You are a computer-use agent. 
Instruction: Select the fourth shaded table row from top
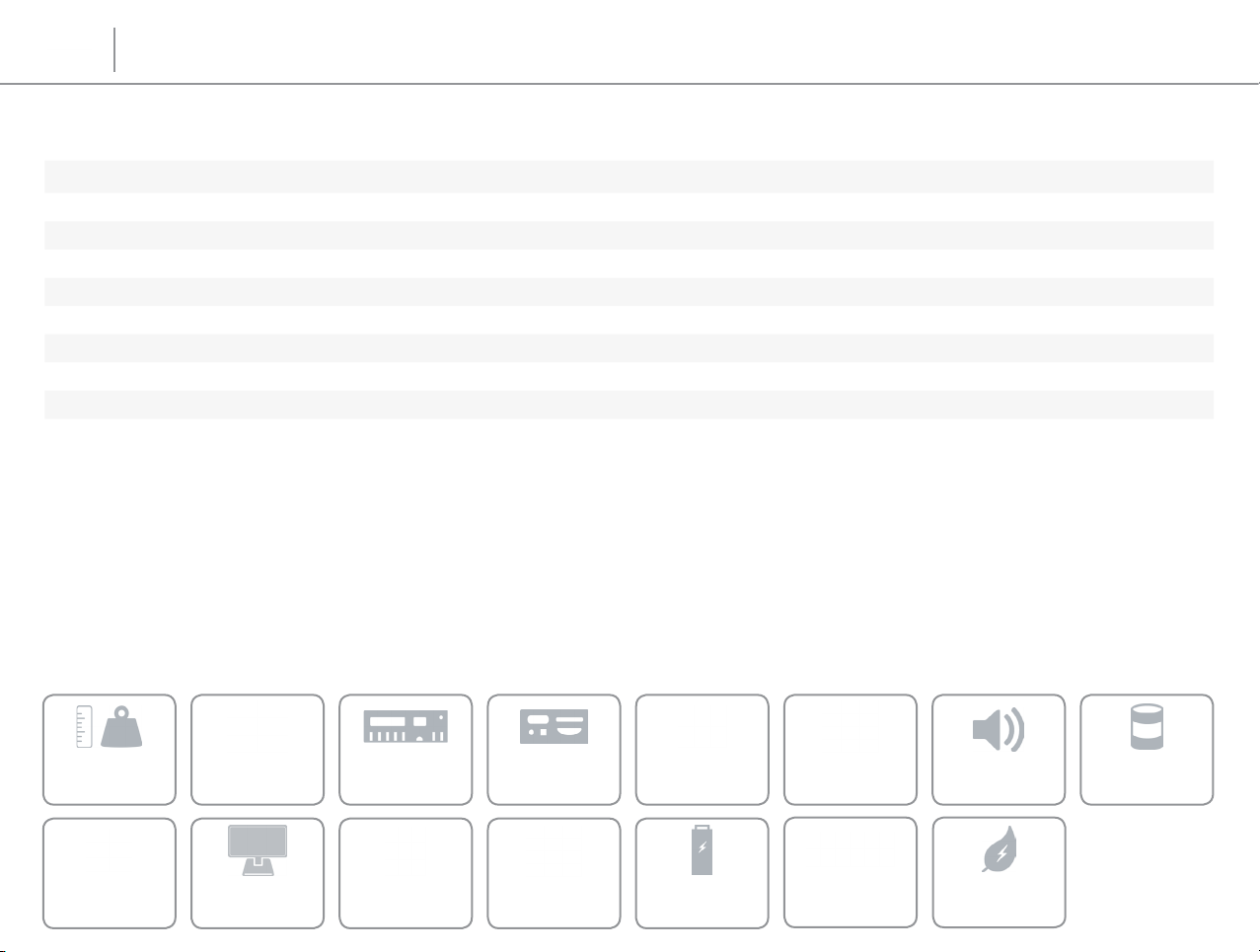tap(629, 348)
